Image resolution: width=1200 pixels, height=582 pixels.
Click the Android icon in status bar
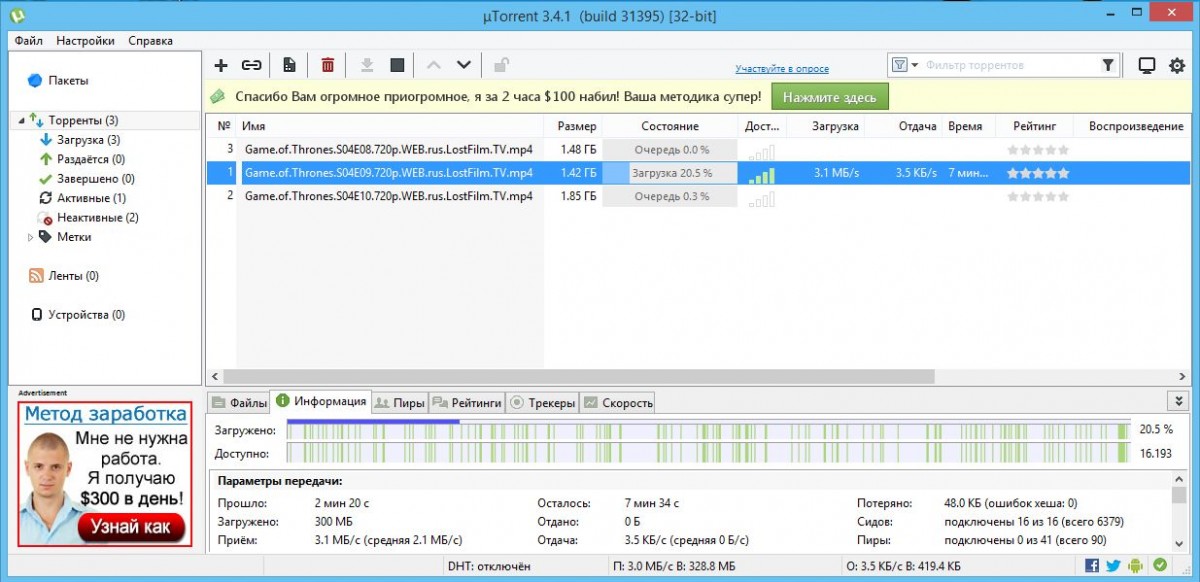(x=1137, y=566)
